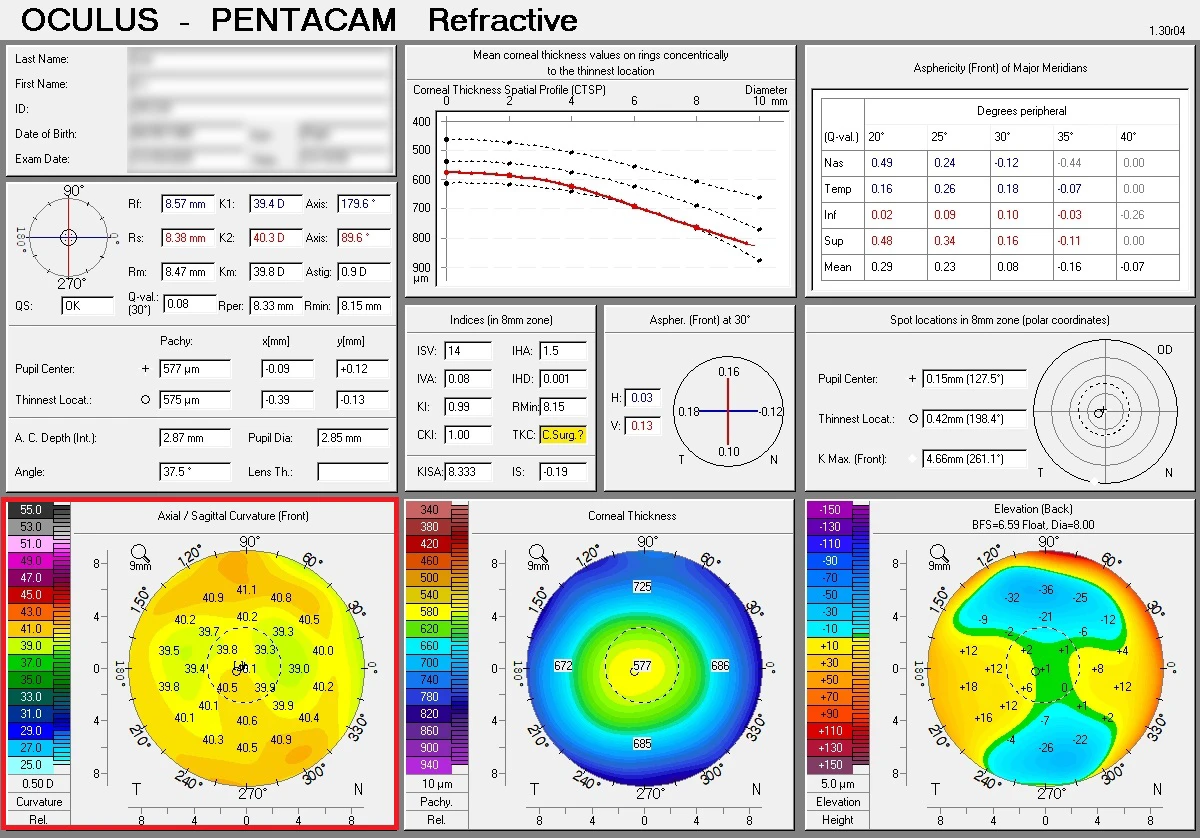Click the 10 µm step label under pachy scale
Image resolution: width=1200 pixels, height=838 pixels.
(x=438, y=783)
